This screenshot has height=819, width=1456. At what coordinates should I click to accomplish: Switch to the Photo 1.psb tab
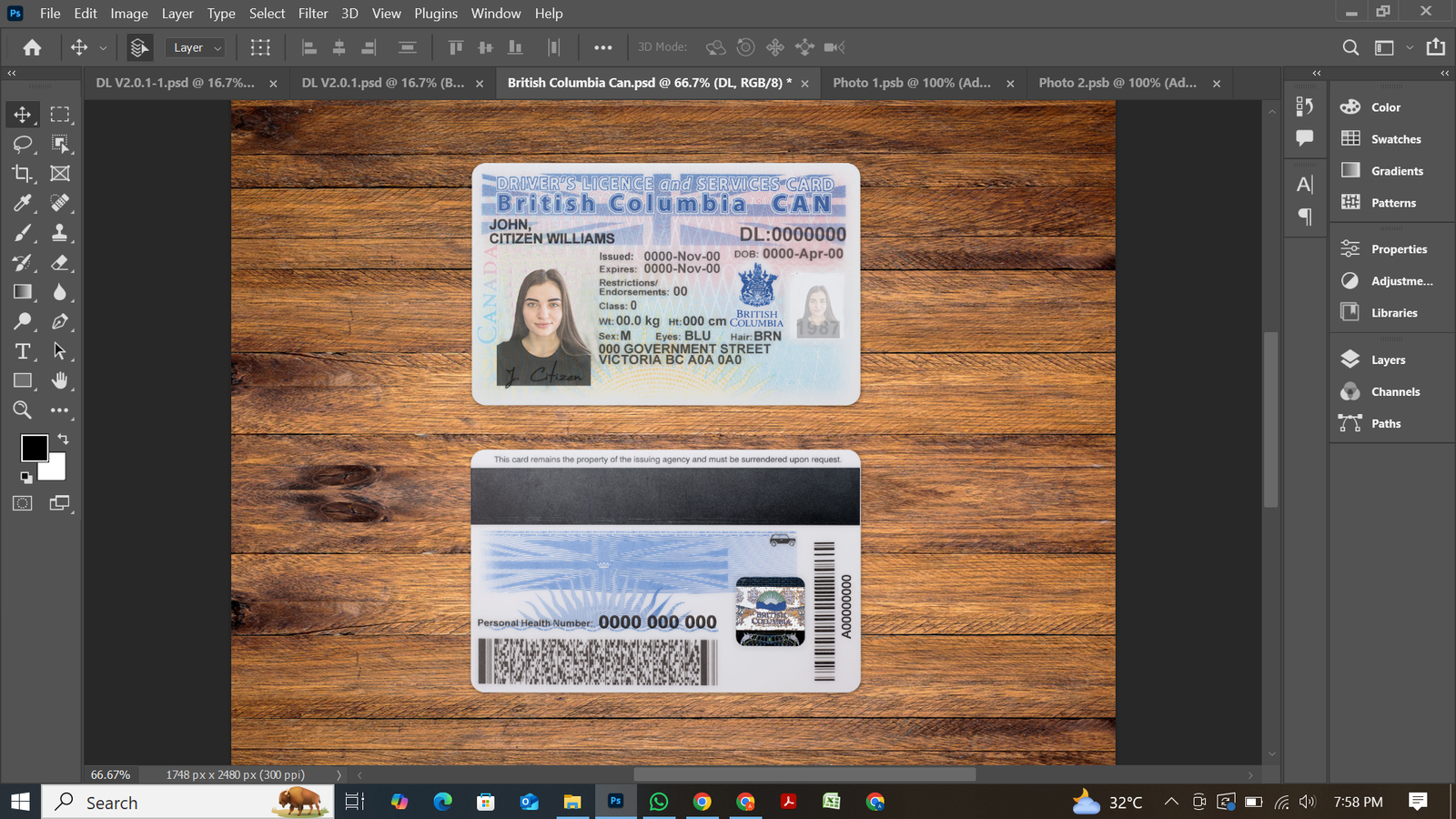pos(911,83)
